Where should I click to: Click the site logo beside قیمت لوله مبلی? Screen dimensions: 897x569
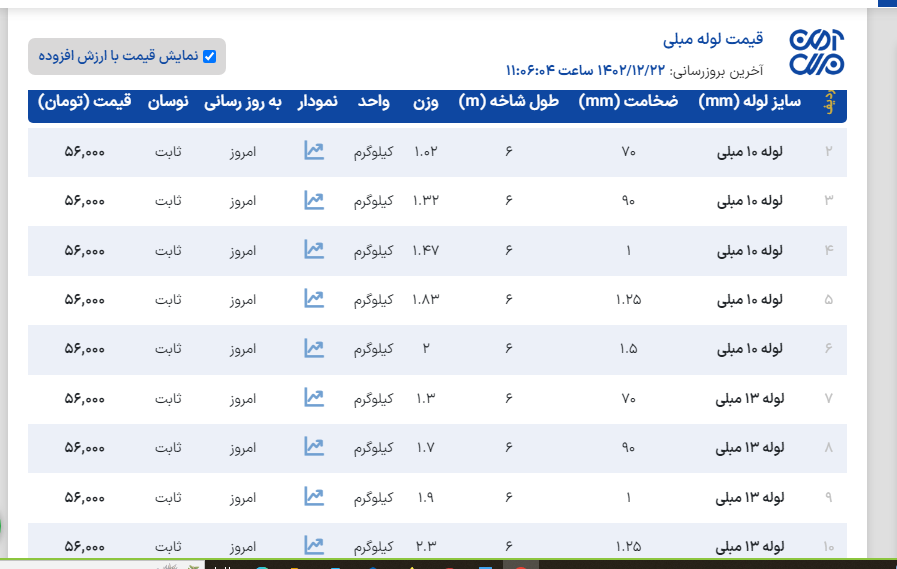817,53
